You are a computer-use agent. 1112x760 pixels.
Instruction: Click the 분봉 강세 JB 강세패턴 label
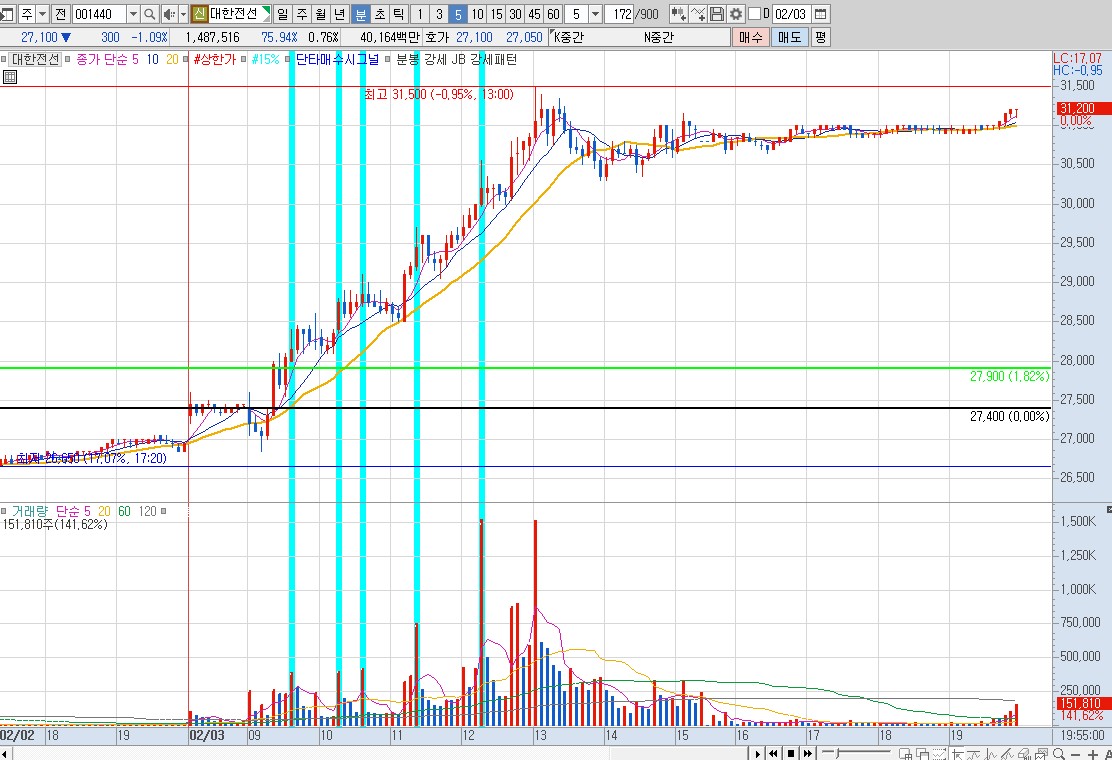(x=457, y=60)
